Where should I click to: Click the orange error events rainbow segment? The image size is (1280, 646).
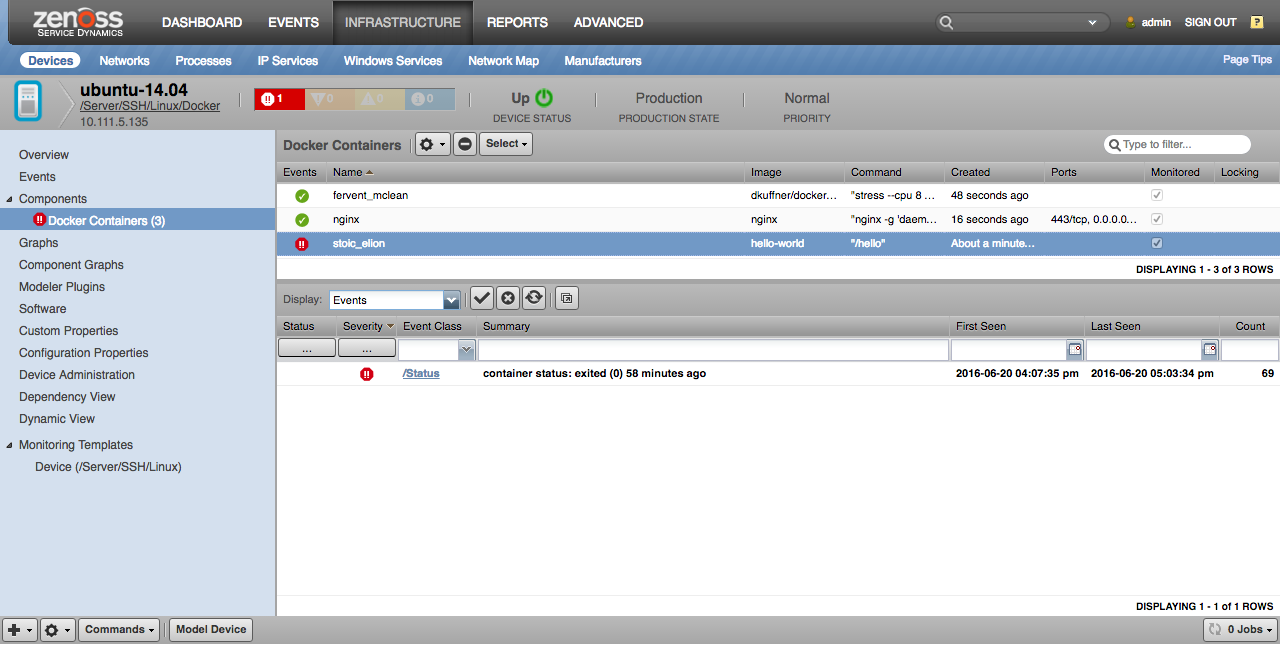pyautogui.click(x=330, y=99)
